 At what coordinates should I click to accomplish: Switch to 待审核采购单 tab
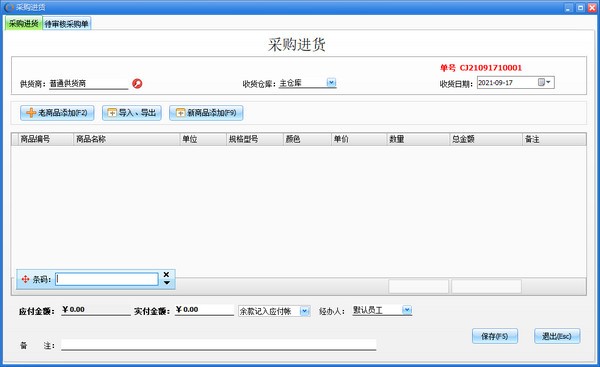[x=67, y=24]
